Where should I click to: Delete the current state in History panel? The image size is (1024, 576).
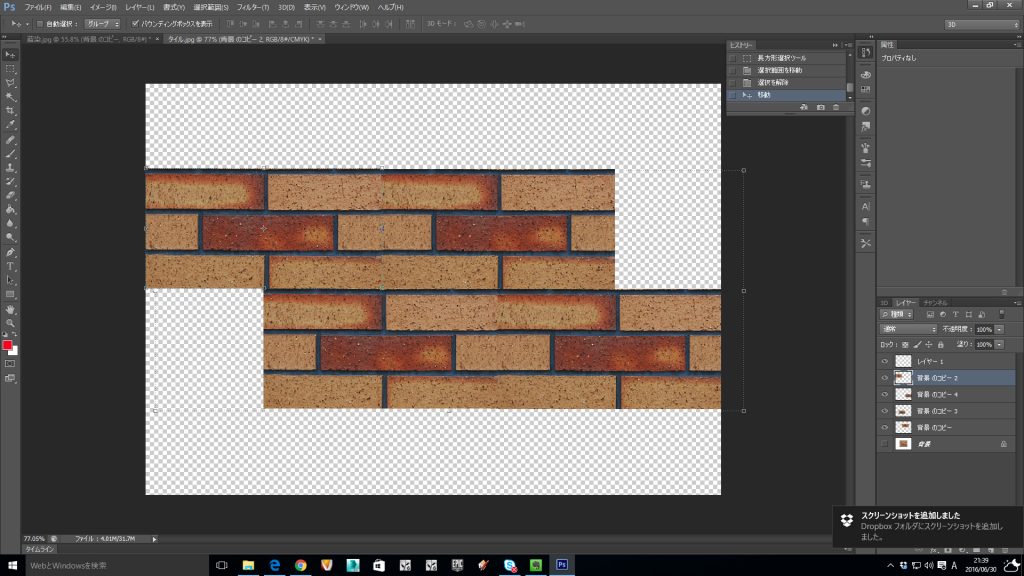pos(836,107)
